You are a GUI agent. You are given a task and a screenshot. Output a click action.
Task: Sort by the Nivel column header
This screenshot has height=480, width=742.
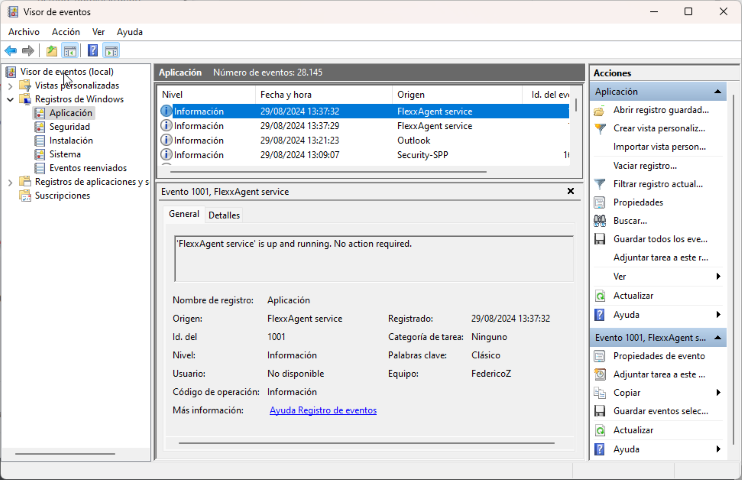tap(206, 95)
